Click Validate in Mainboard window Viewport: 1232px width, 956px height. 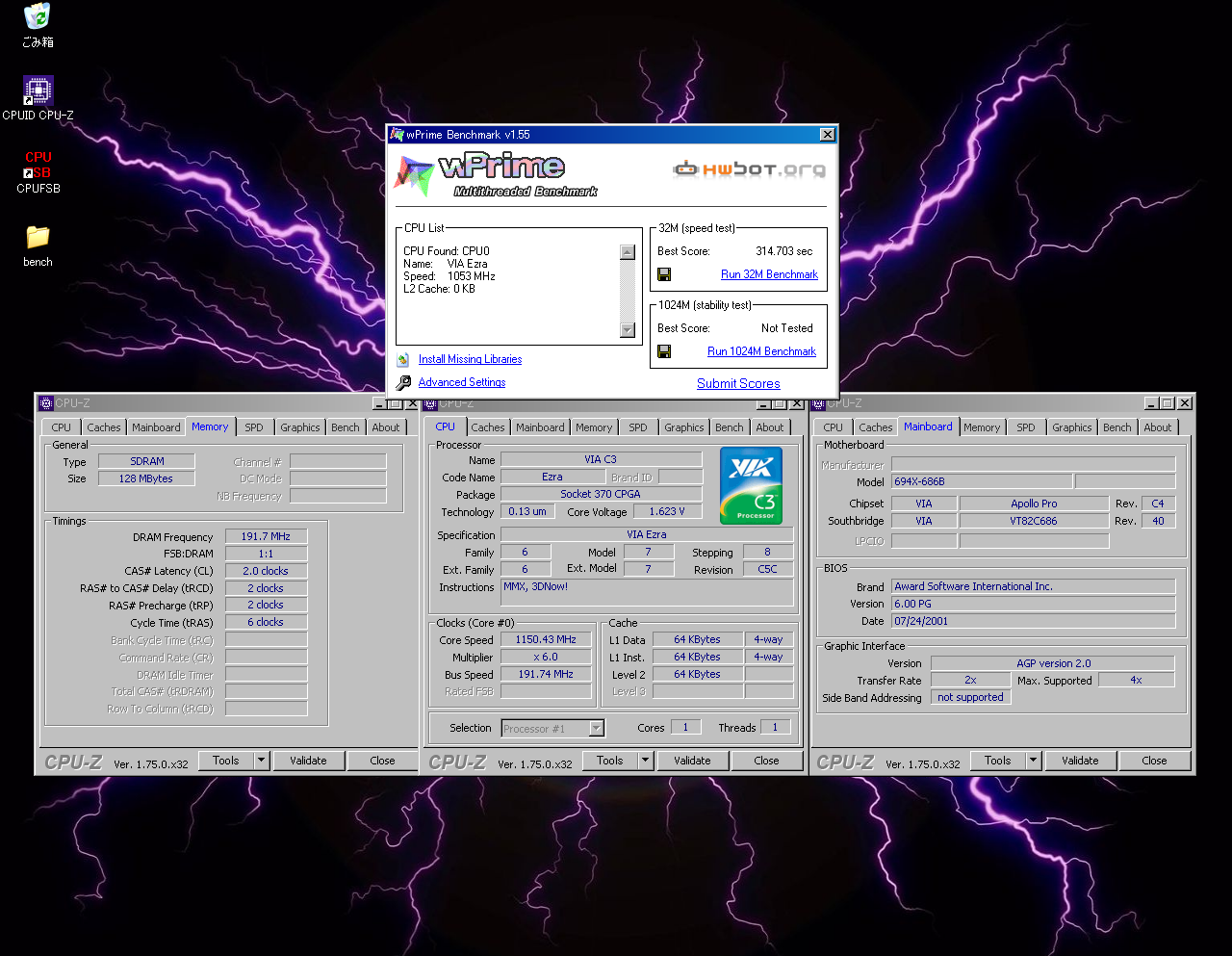(x=1080, y=761)
